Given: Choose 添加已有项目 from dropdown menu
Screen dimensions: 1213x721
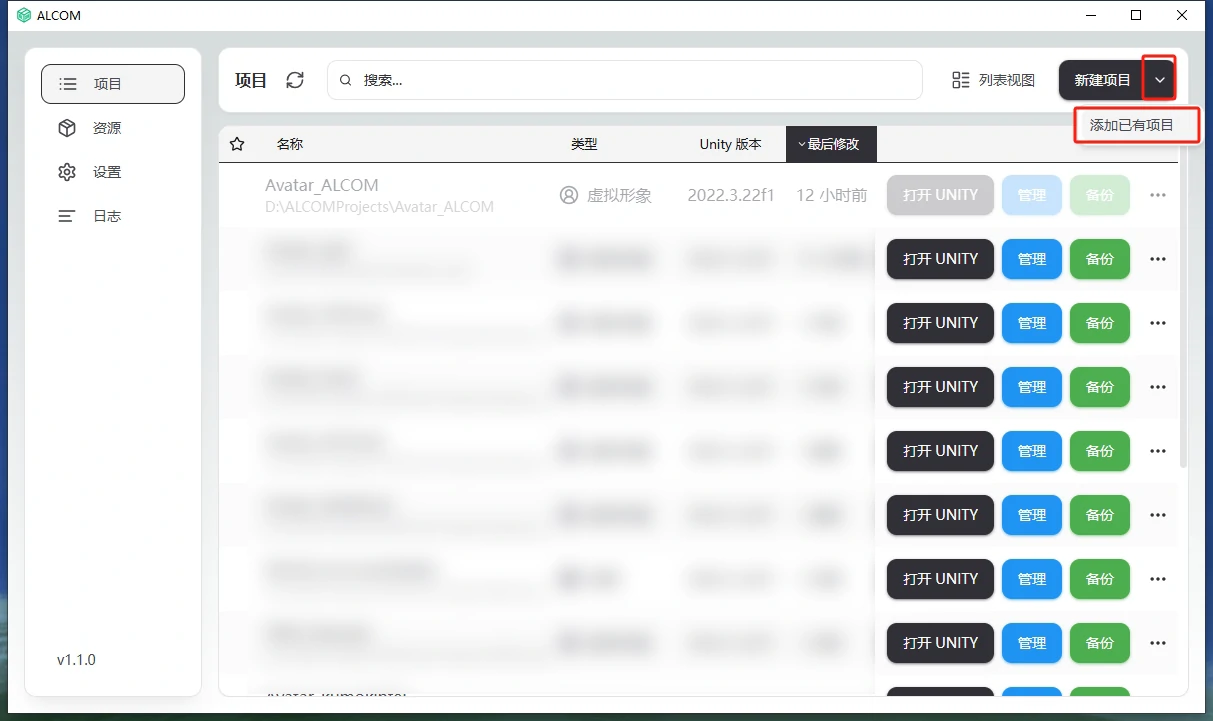Looking at the screenshot, I should click(x=1131, y=125).
